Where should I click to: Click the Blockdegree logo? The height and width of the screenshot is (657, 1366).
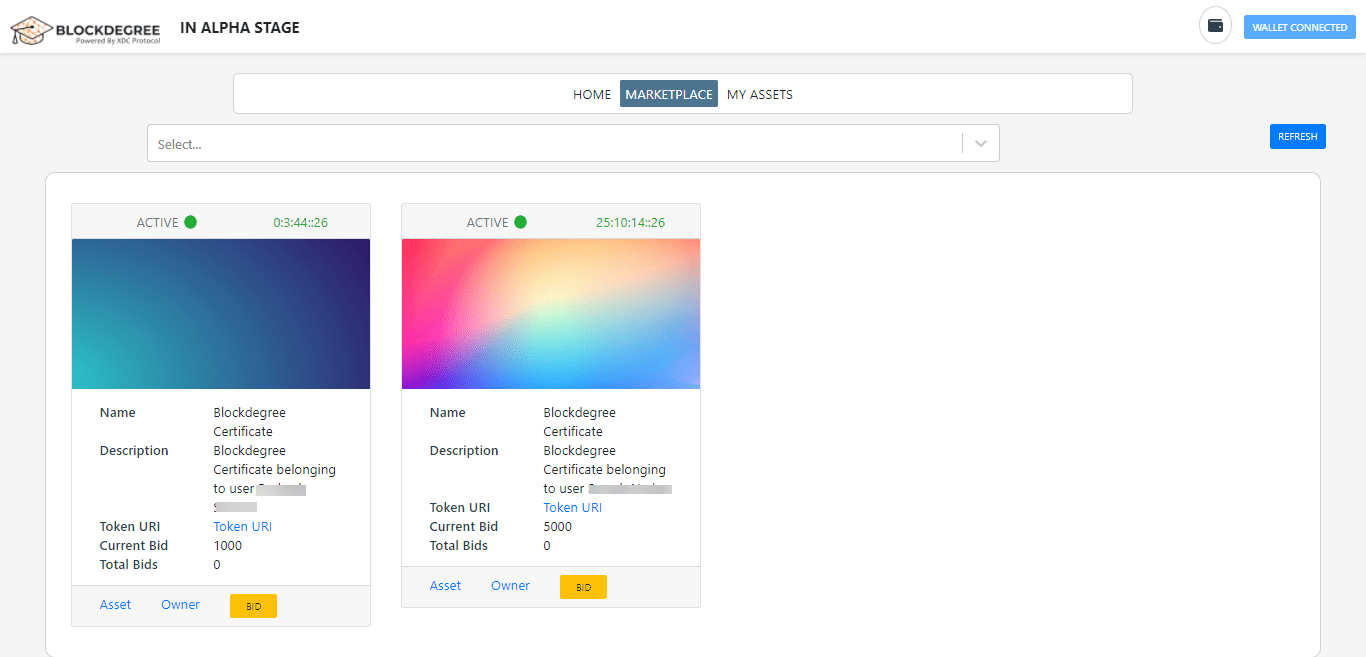[x=85, y=30]
